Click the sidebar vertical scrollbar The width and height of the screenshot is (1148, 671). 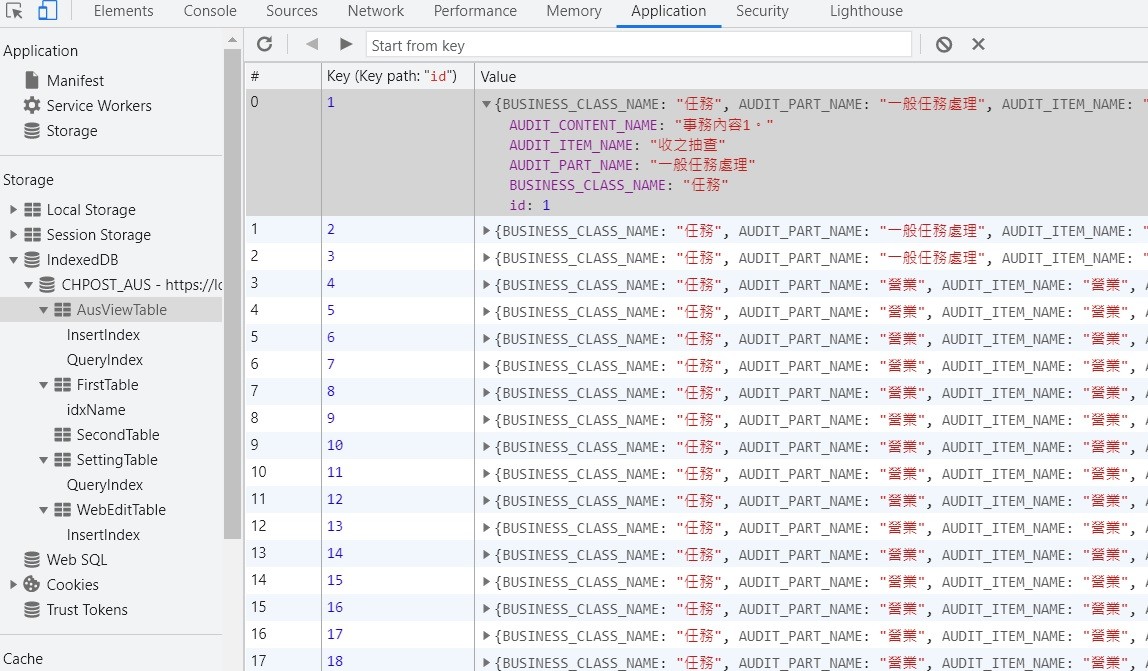point(232,300)
